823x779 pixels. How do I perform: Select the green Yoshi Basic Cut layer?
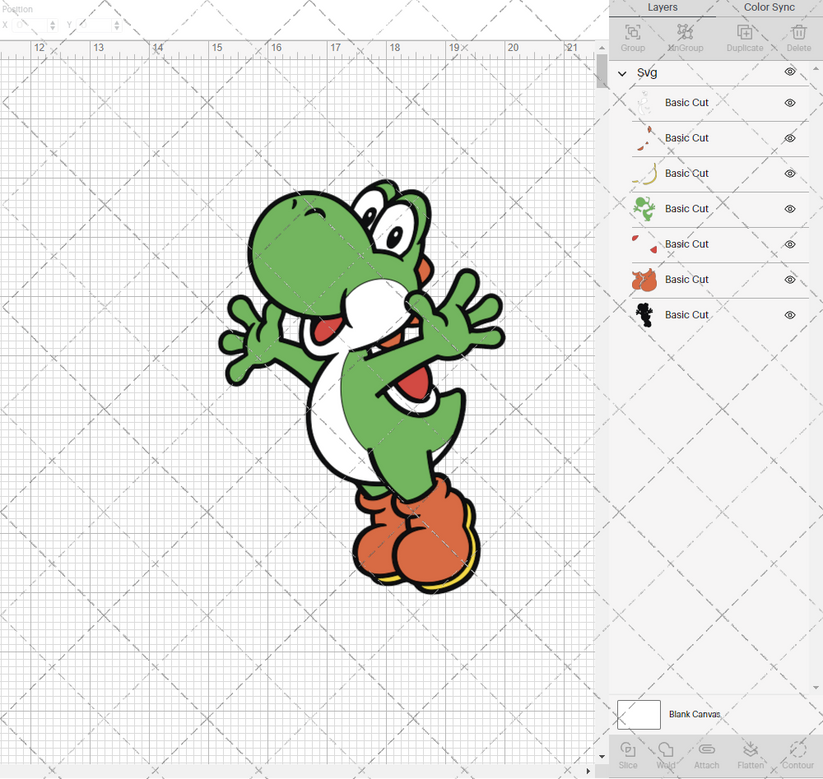687,208
